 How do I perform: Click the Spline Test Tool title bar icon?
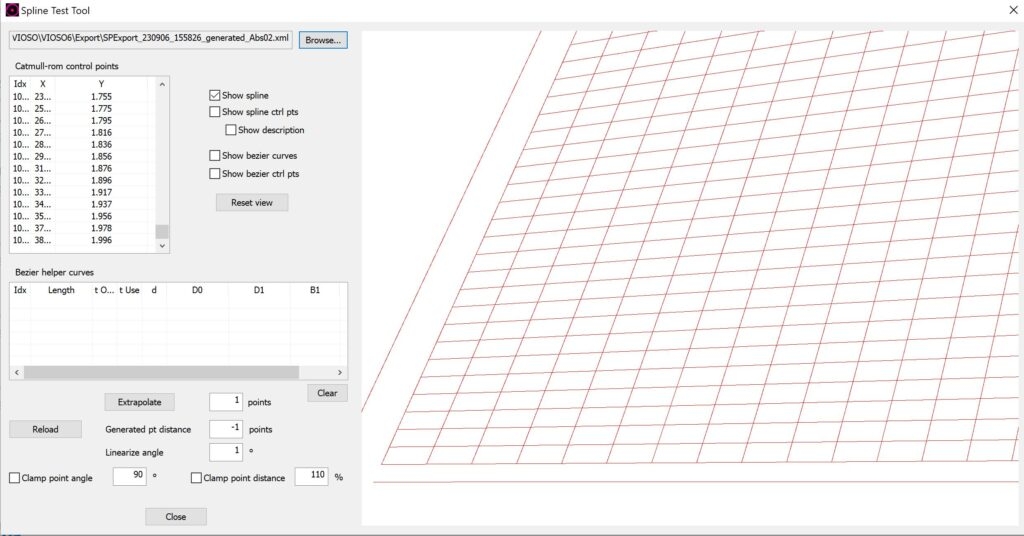coord(13,10)
